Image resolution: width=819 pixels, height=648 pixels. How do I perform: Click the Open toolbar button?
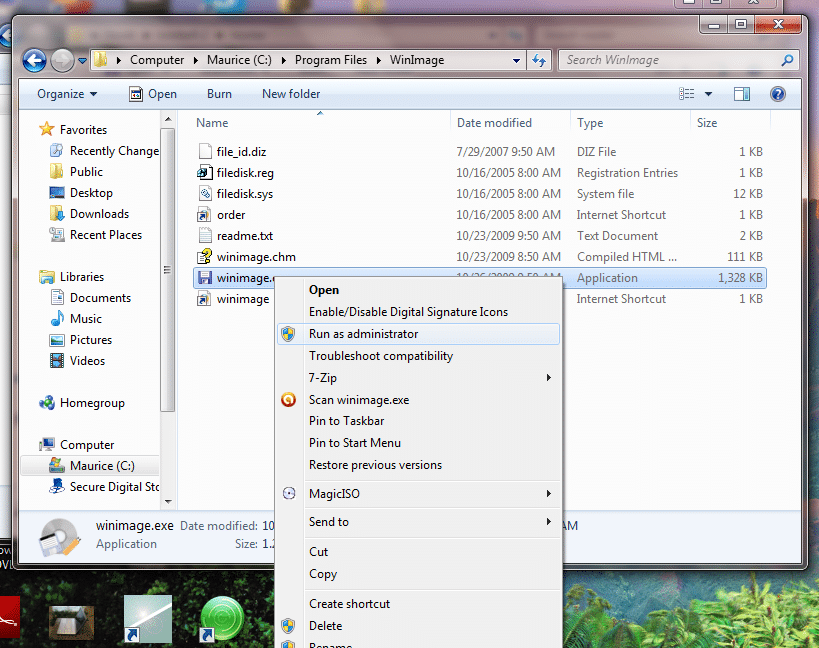click(153, 94)
